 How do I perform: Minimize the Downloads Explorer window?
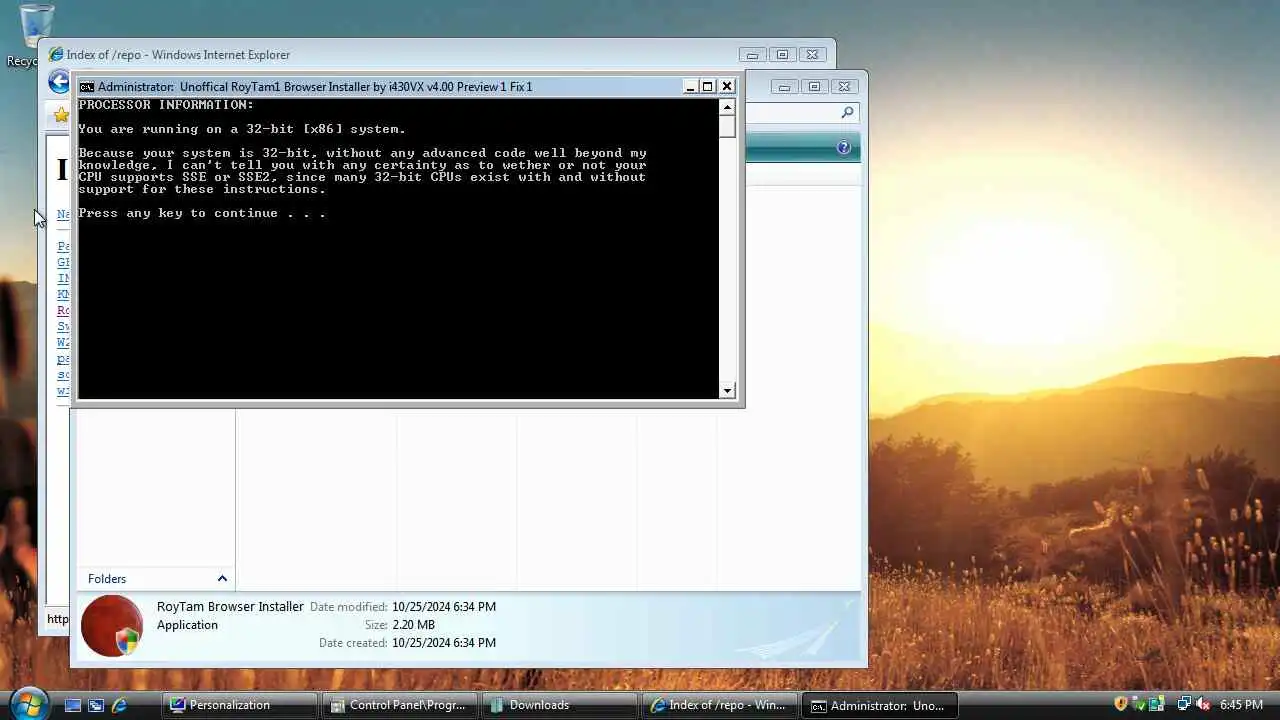784,87
